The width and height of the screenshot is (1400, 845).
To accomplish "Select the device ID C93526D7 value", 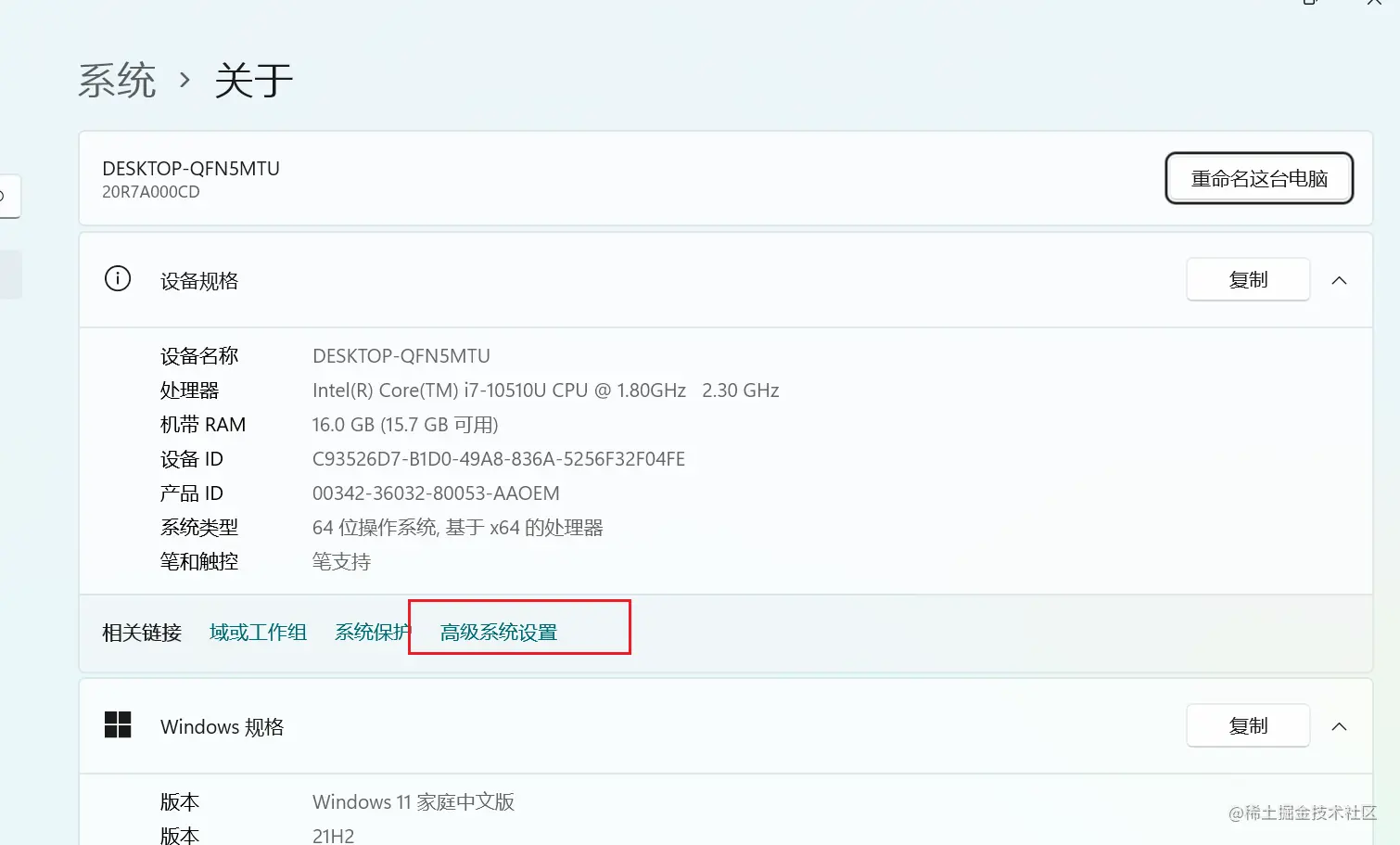I will 499,459.
